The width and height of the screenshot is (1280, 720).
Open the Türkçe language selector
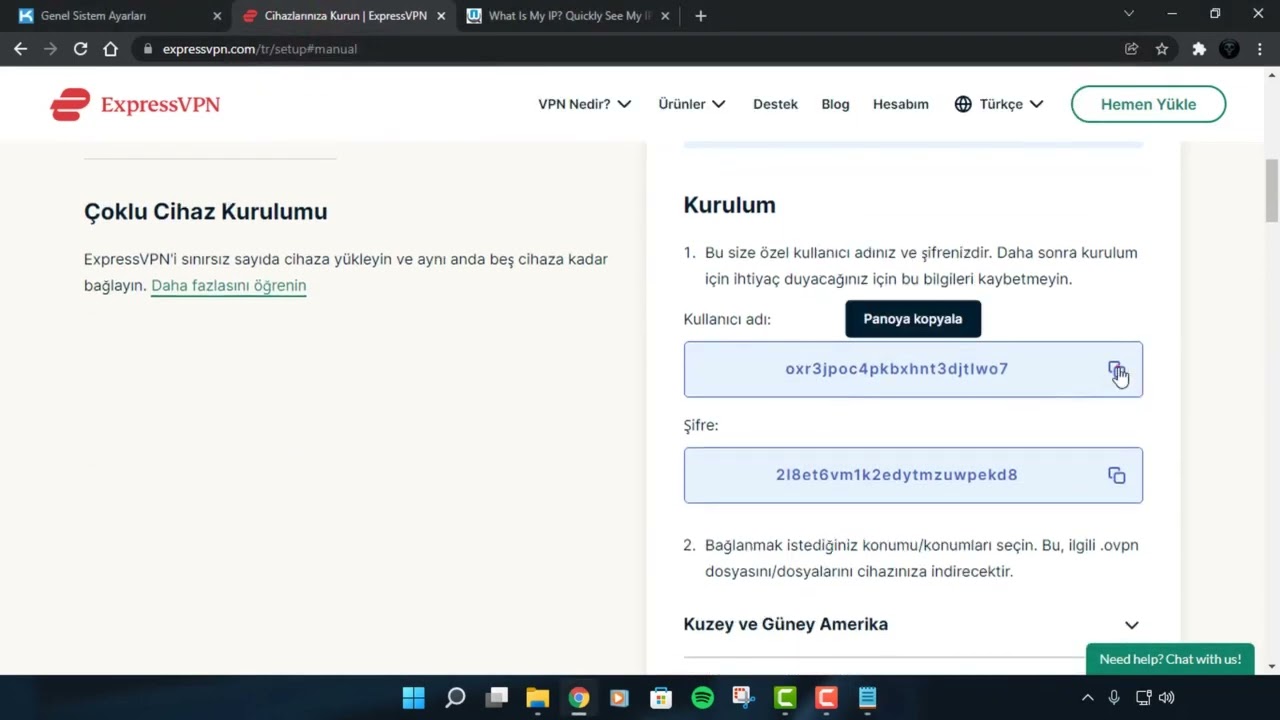tap(999, 104)
